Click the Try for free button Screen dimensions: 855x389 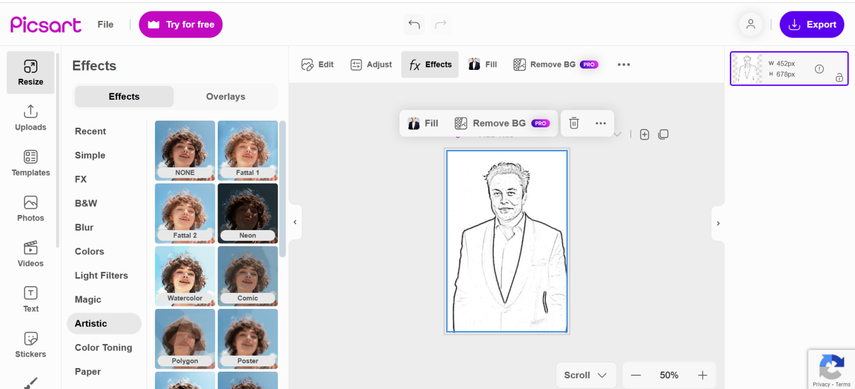(x=180, y=25)
